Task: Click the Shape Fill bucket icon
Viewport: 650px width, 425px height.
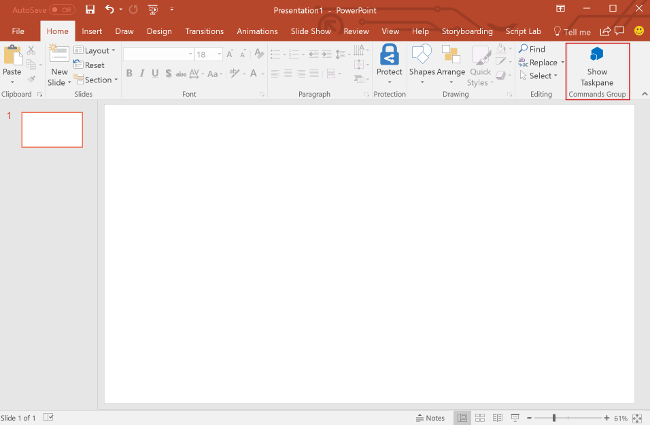Action: [501, 49]
